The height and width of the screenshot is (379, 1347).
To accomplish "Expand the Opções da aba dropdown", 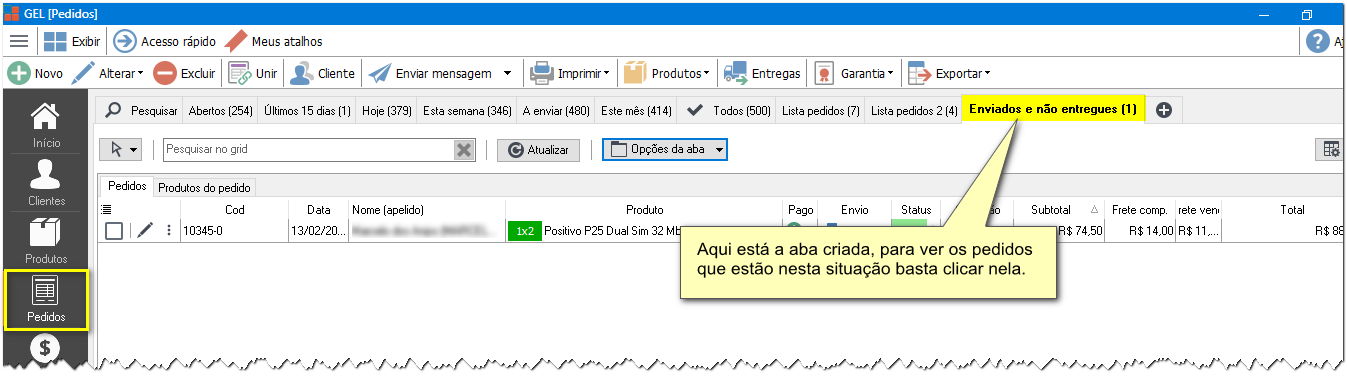I will (664, 149).
